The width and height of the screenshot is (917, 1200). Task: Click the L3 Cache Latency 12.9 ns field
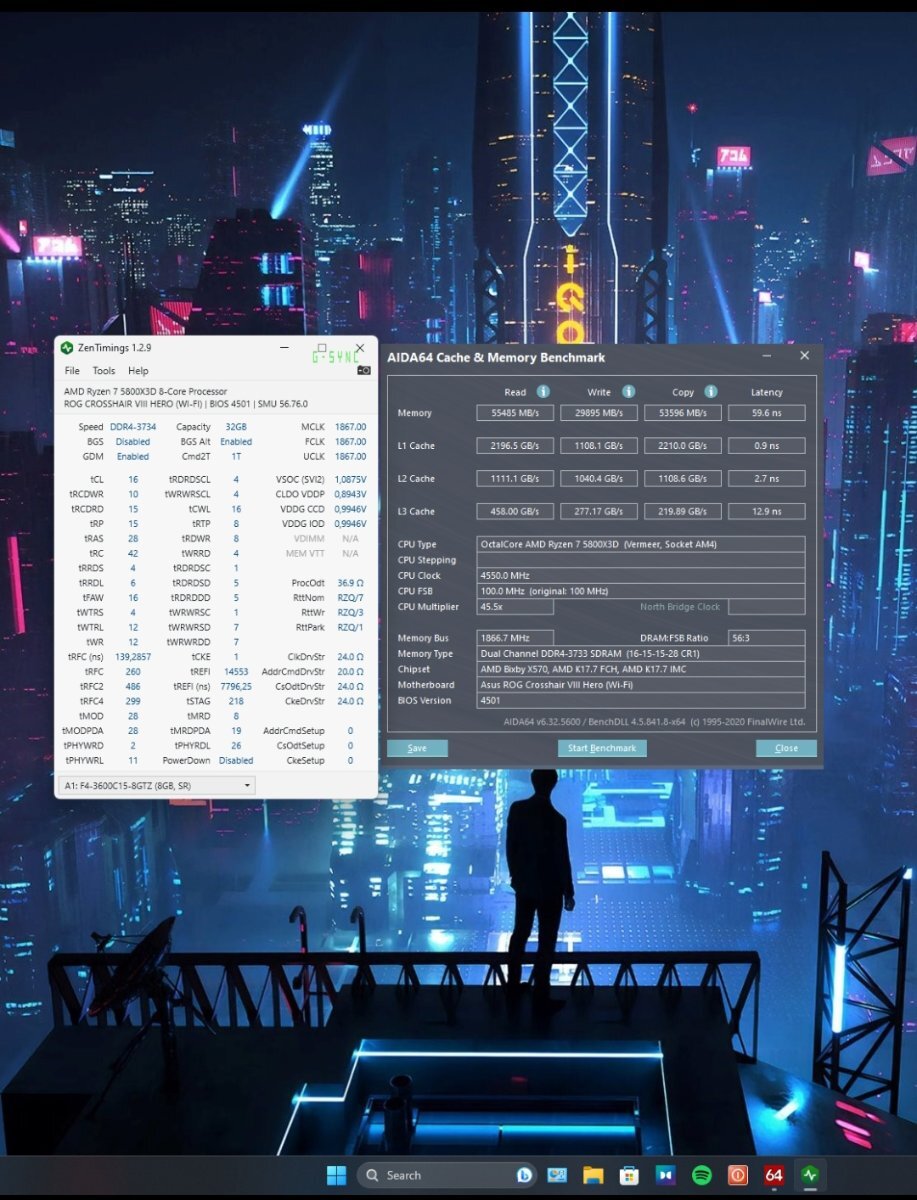[767, 512]
